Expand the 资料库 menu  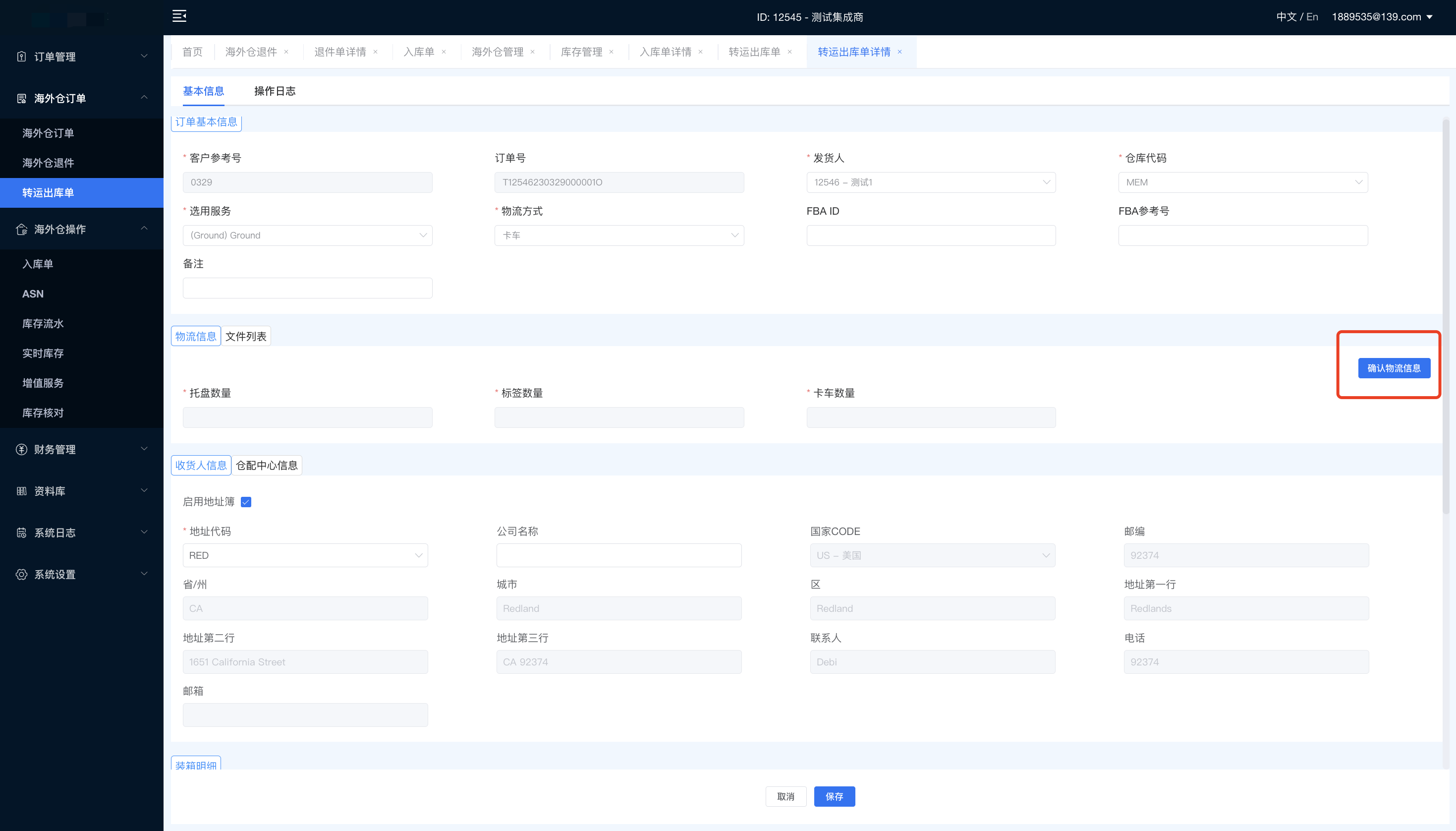click(144, 490)
